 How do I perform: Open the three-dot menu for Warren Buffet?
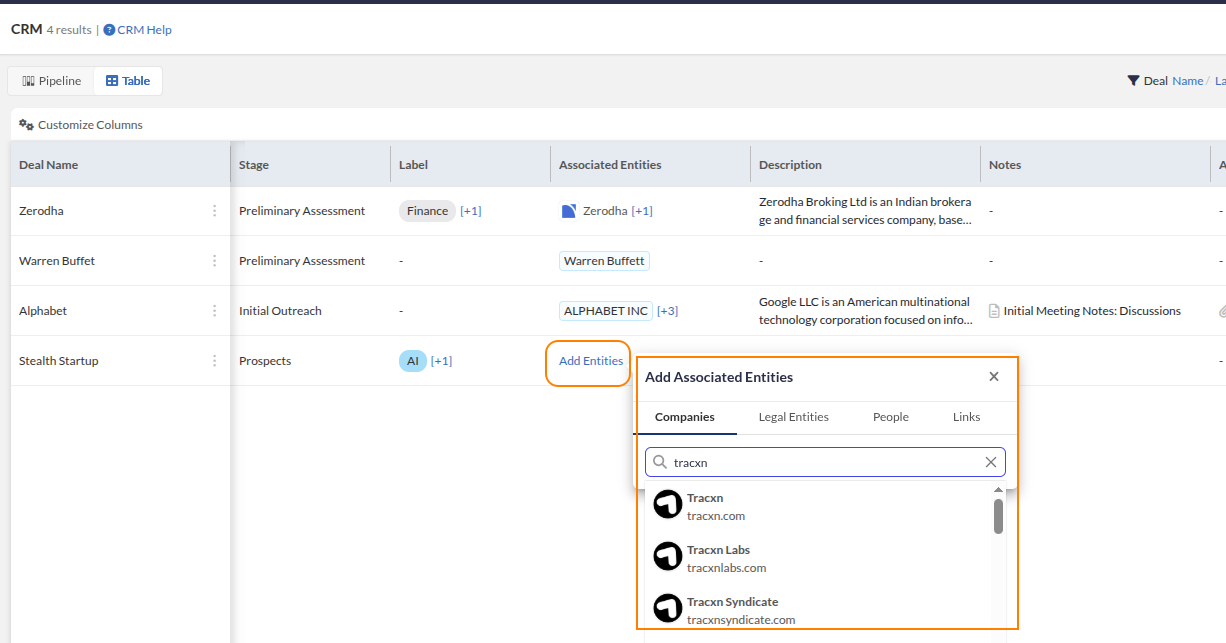tap(214, 261)
